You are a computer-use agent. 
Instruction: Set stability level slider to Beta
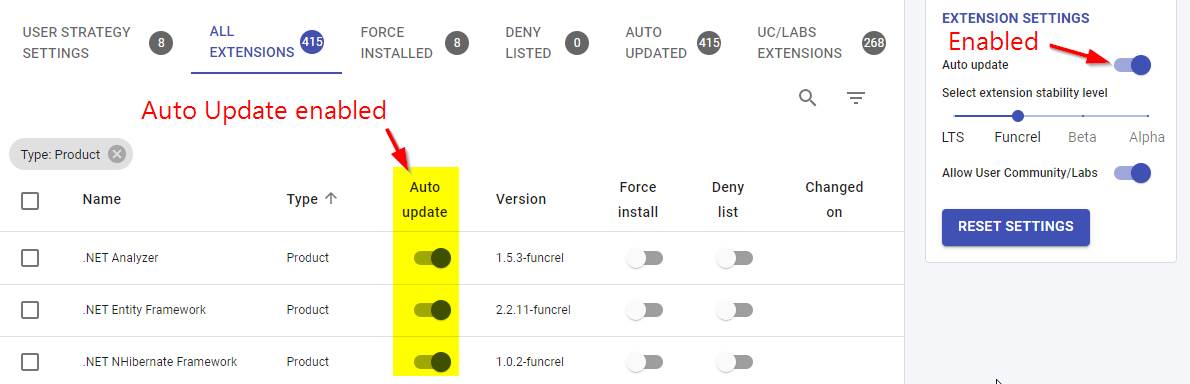(x=1083, y=116)
